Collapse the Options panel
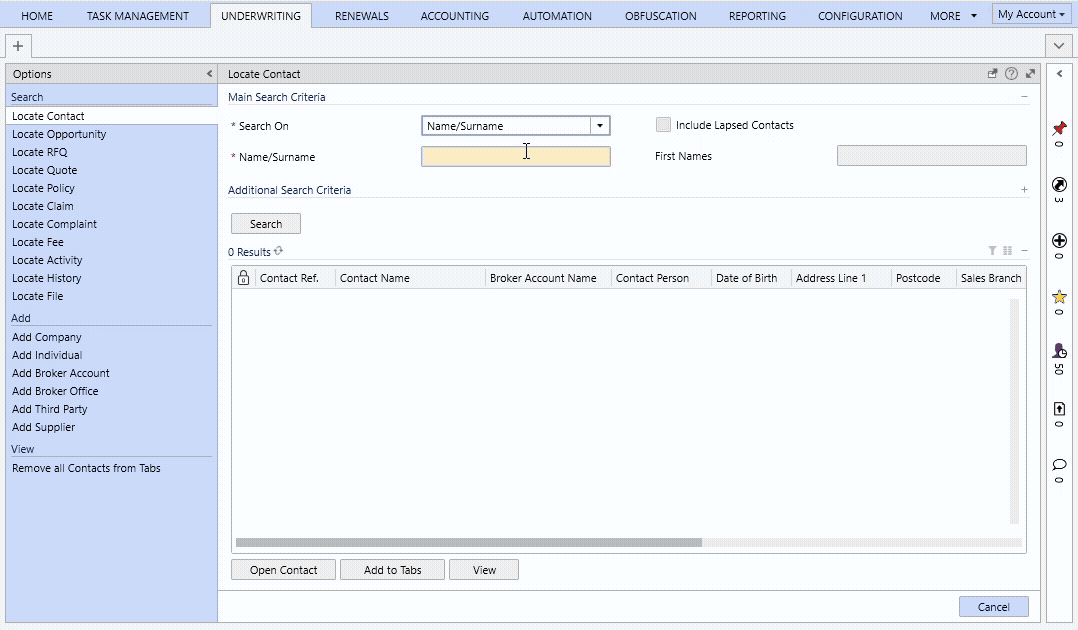The width and height of the screenshot is (1078, 630). [x=210, y=74]
